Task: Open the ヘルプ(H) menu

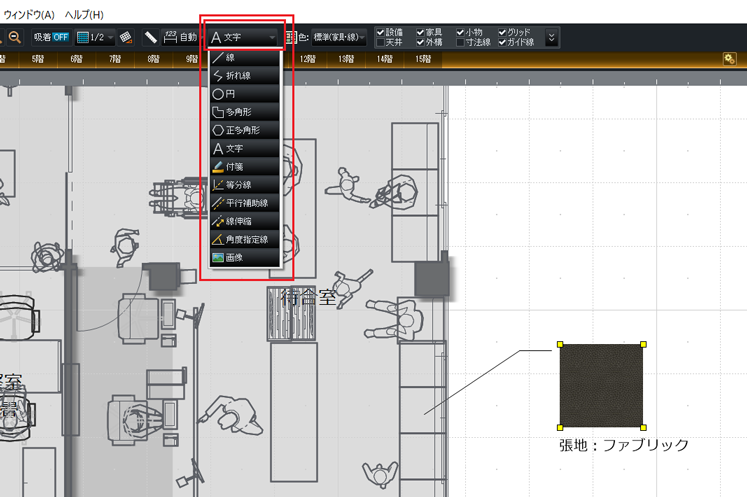Action: point(83,15)
